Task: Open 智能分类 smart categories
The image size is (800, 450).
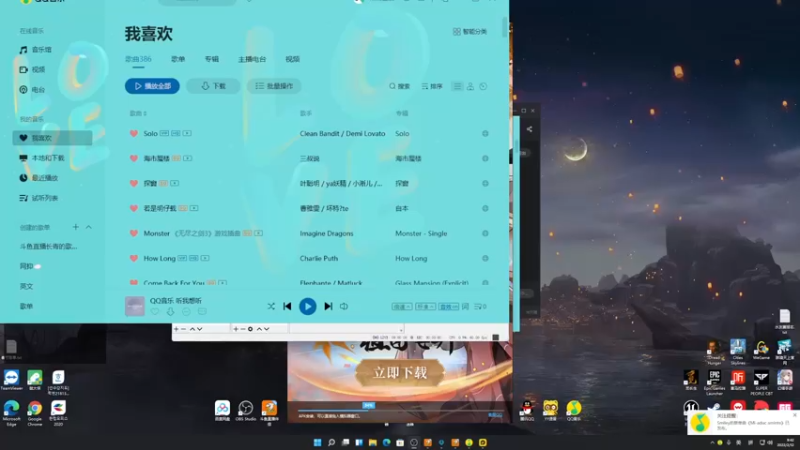Action: click(470, 32)
